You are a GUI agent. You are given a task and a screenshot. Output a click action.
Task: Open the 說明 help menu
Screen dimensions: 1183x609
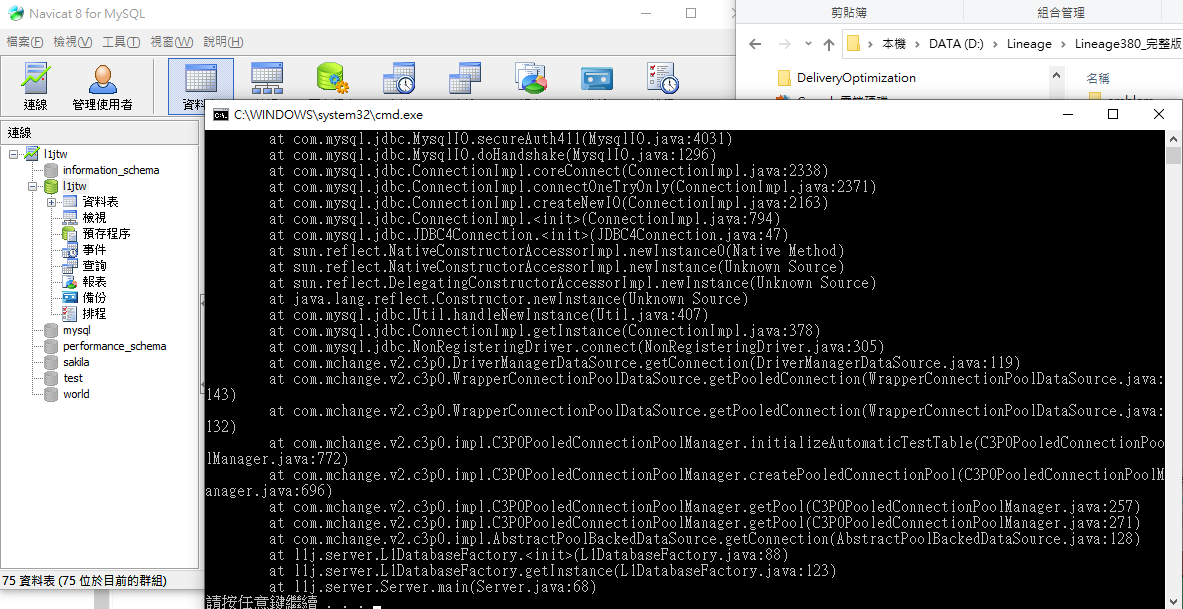pyautogui.click(x=223, y=42)
